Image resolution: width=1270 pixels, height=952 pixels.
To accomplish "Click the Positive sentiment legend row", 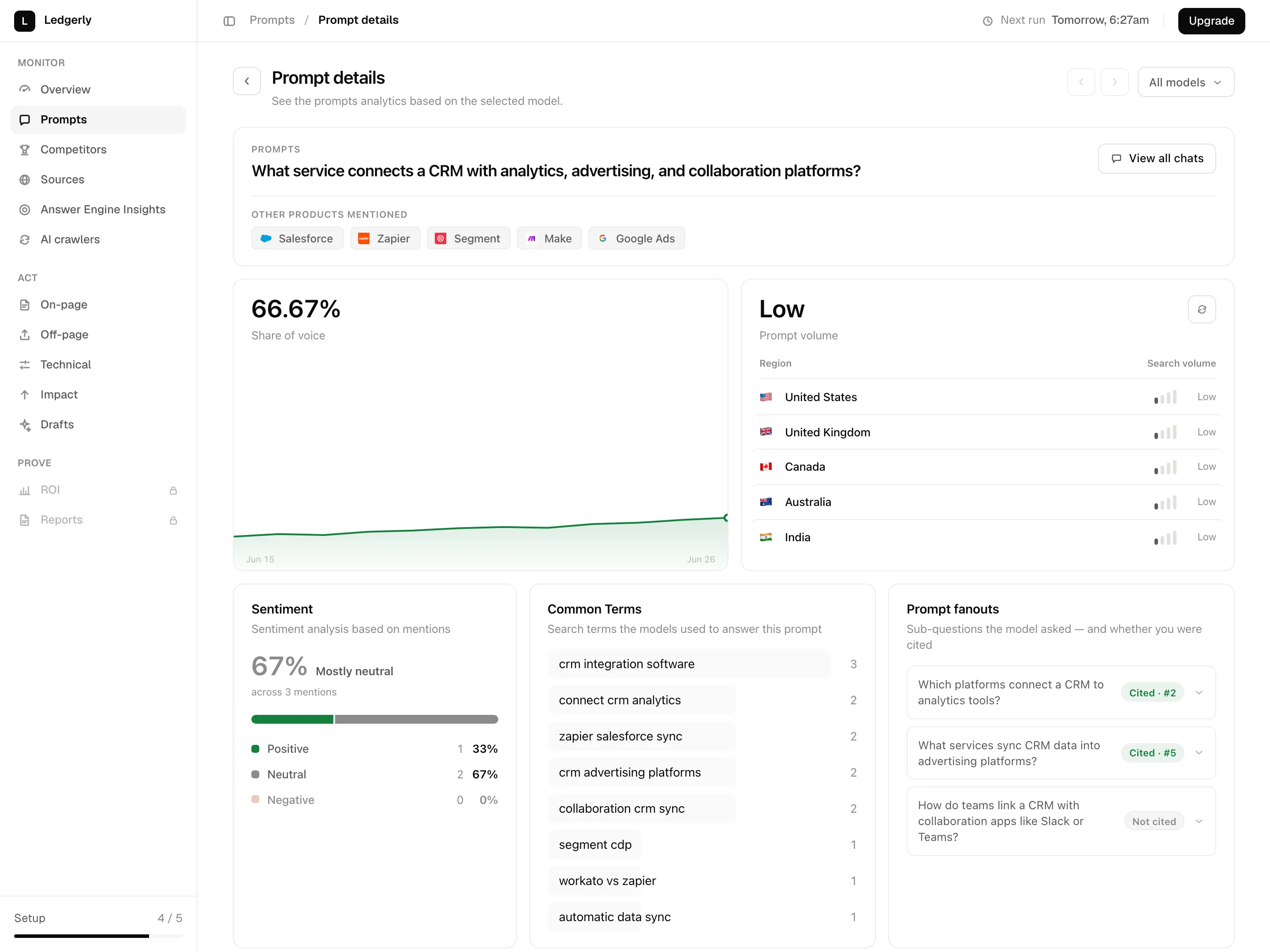I will tap(374, 749).
